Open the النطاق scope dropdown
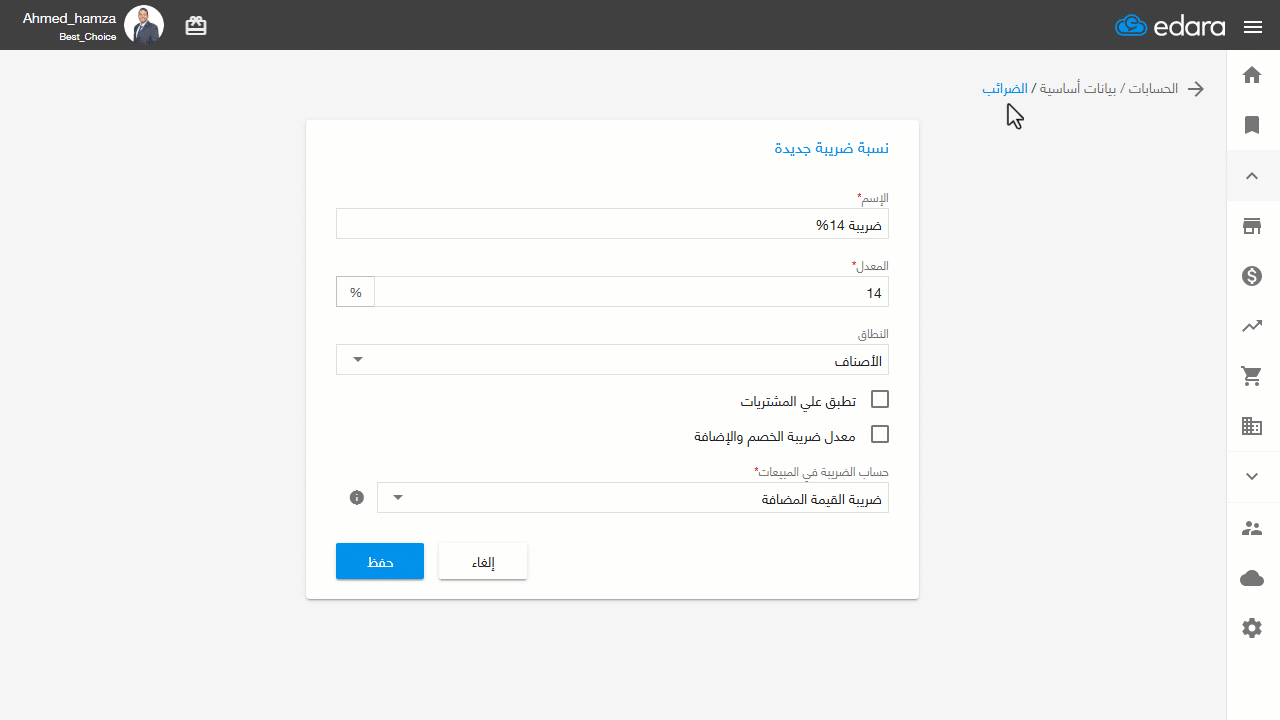Image resolution: width=1280 pixels, height=720 pixels. coord(612,360)
